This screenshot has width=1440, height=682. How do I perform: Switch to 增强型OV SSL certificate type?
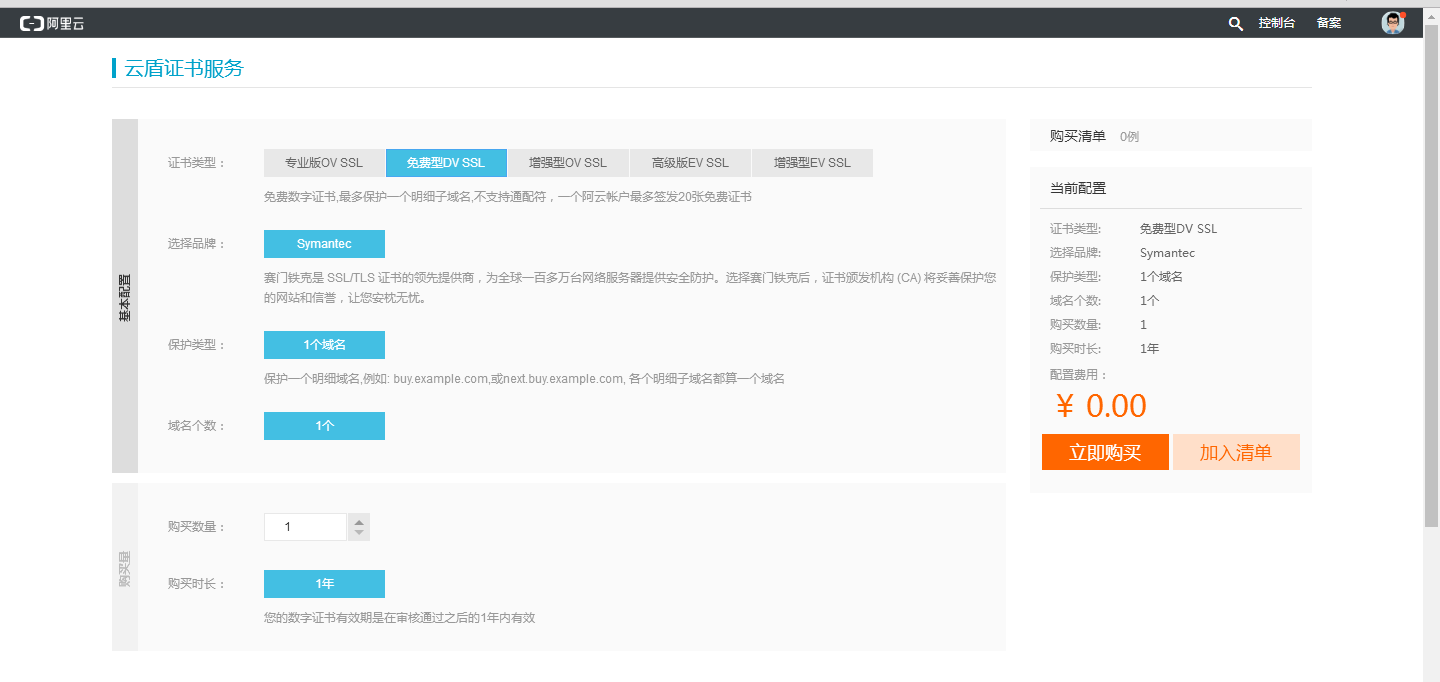pos(568,163)
